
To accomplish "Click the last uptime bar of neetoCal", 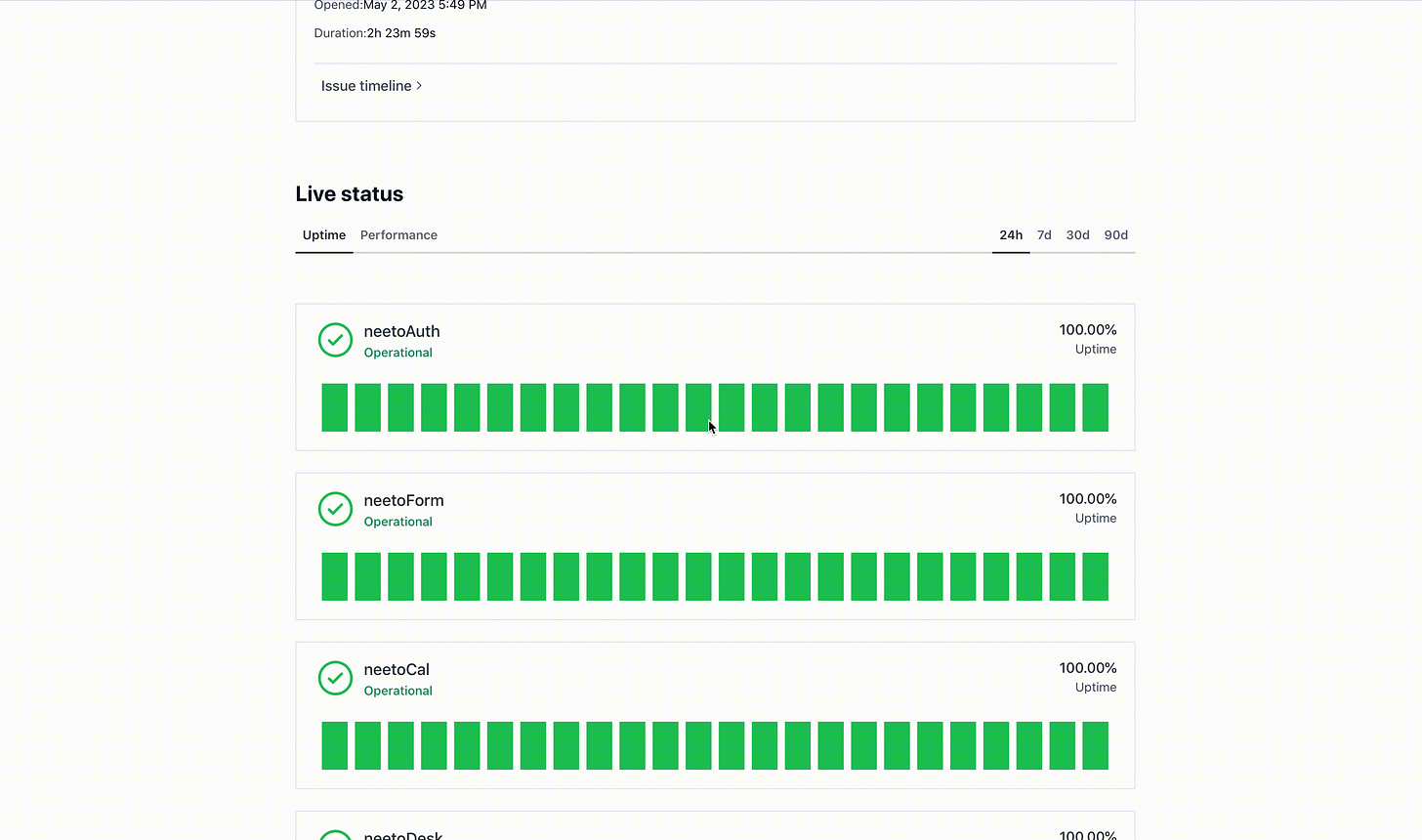I will tap(1095, 745).
